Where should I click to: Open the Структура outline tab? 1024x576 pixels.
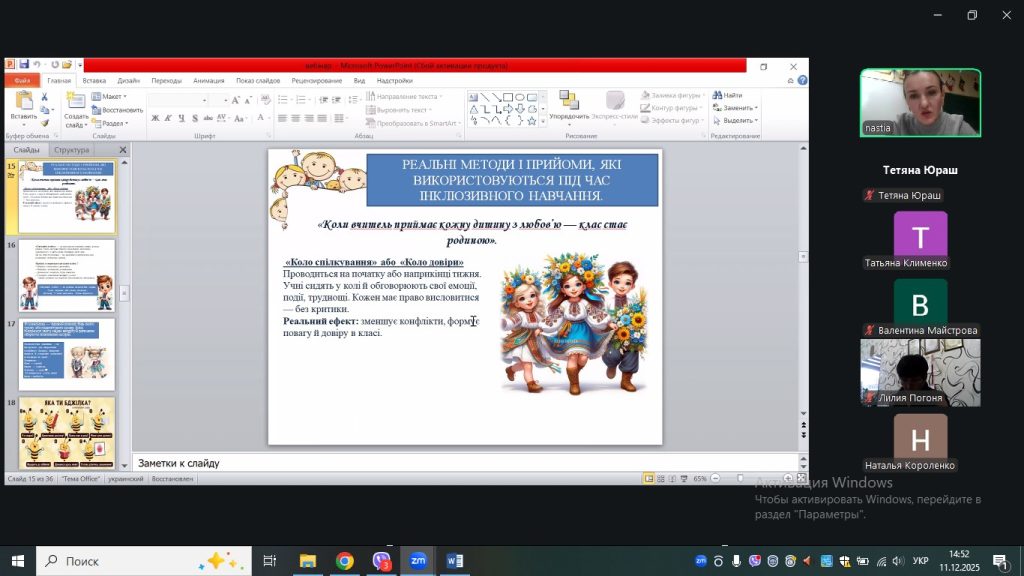[x=71, y=150]
